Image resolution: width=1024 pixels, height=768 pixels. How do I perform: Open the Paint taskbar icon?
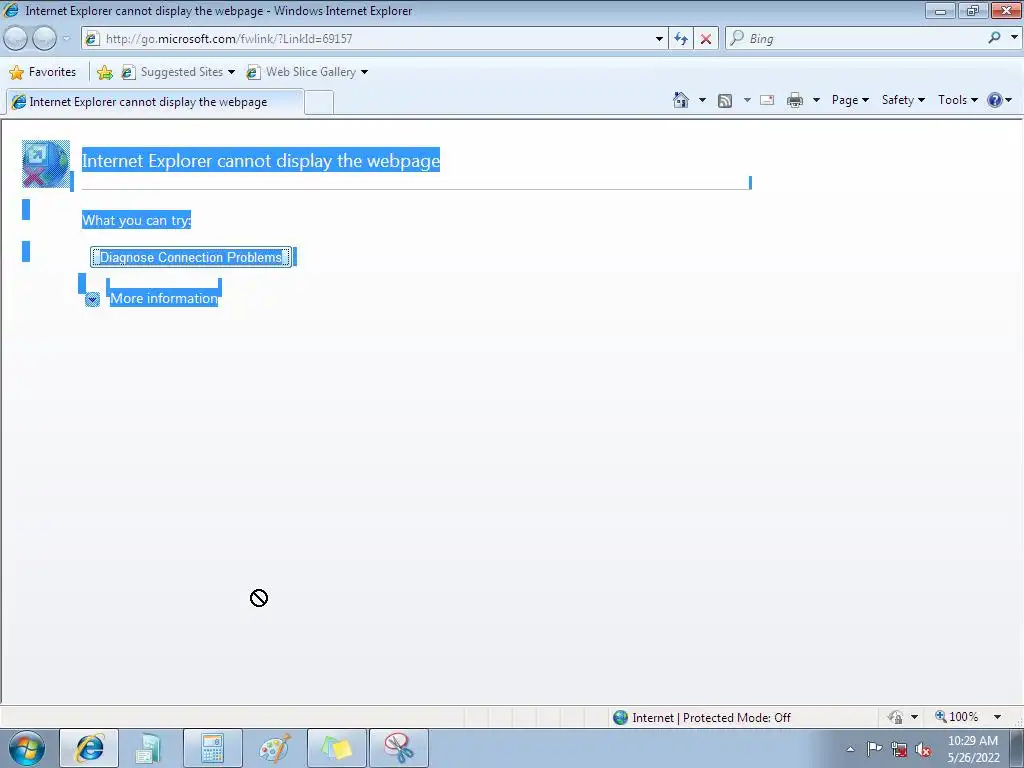(275, 748)
